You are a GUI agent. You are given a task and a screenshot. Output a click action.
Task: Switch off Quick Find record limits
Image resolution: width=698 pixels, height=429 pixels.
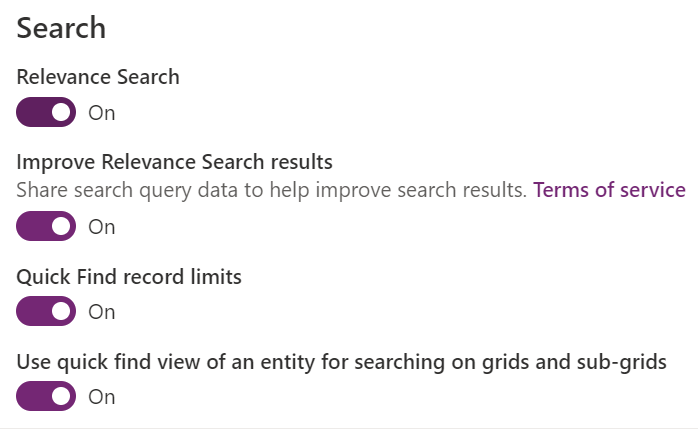(46, 312)
